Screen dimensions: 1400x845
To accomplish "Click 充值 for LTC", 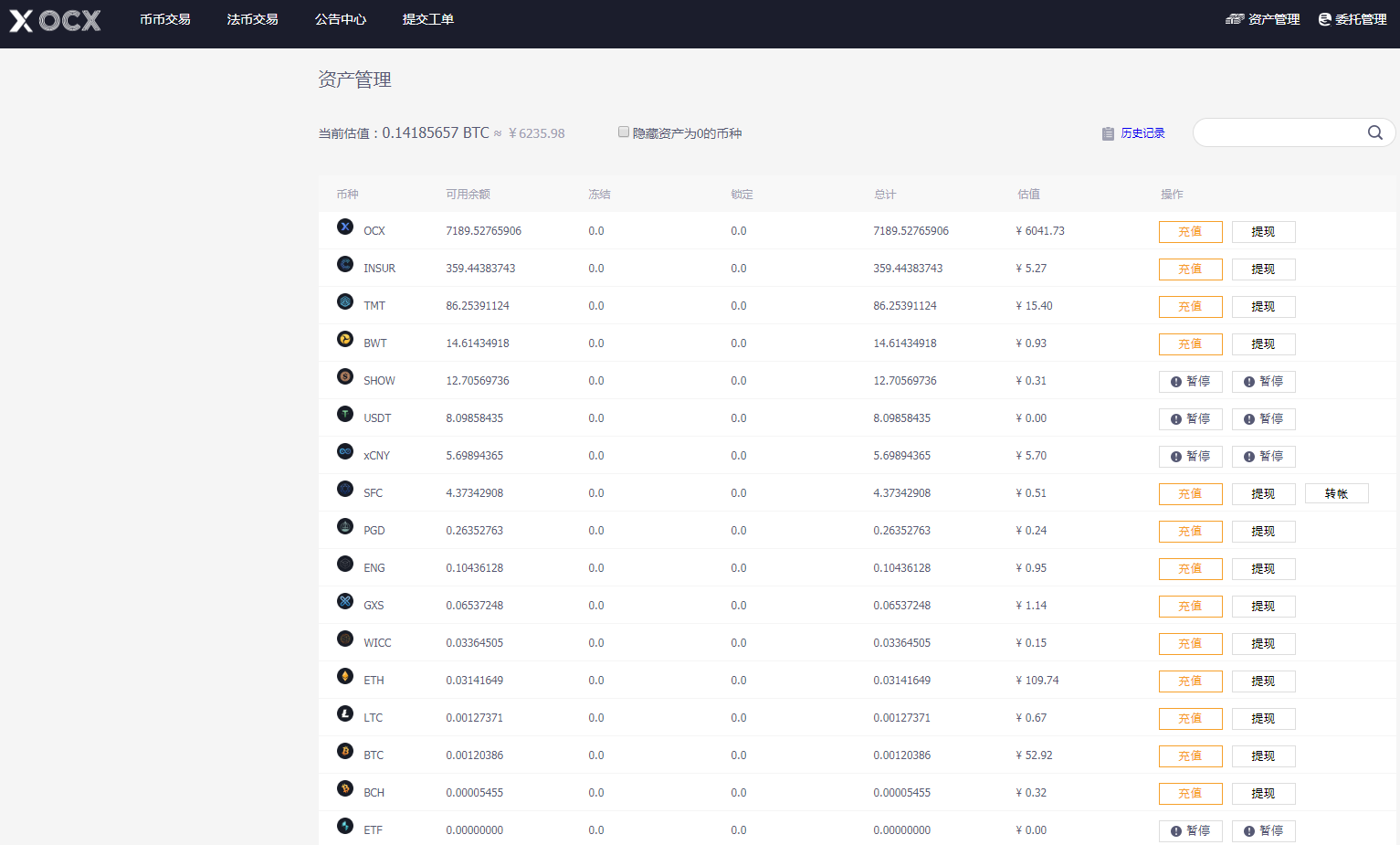I will click(1191, 719).
